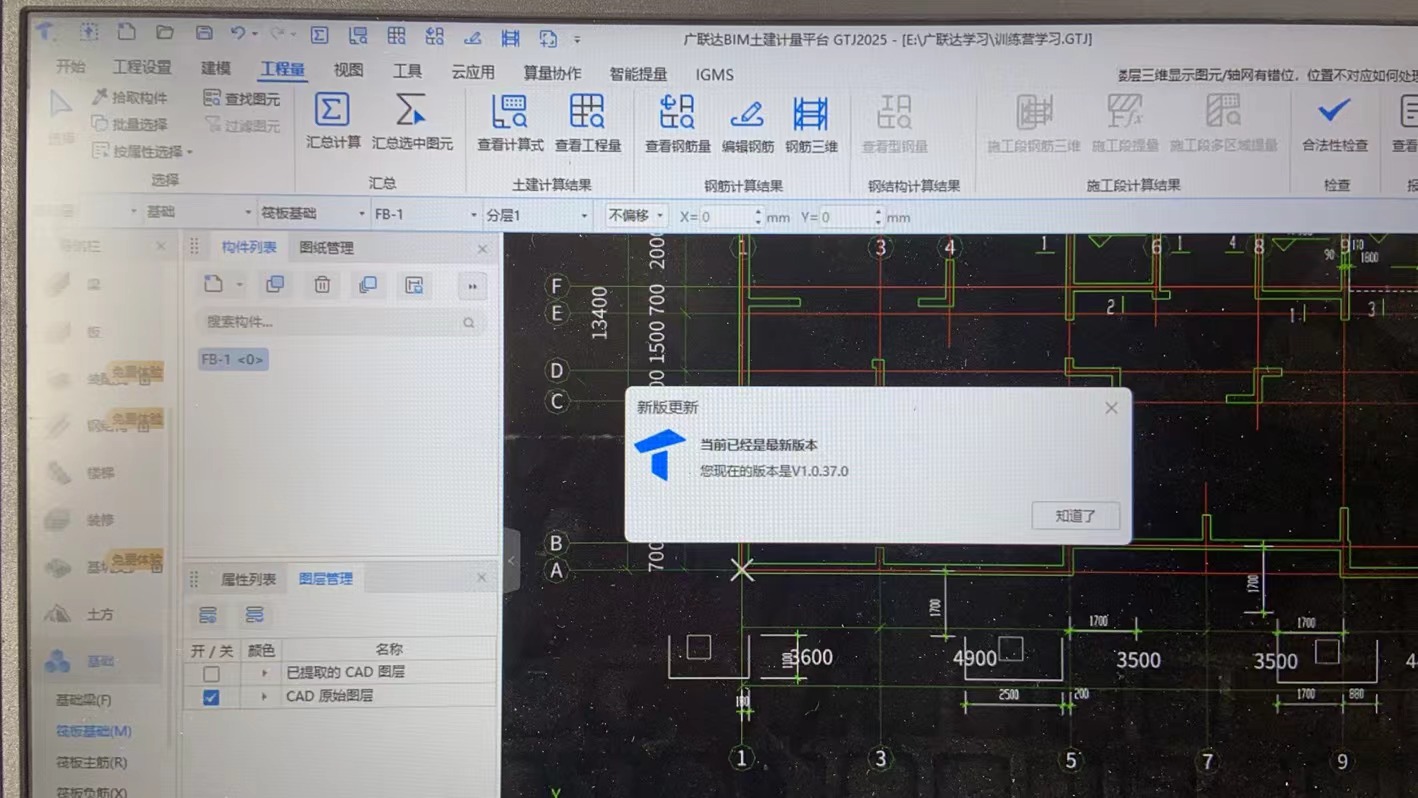The height and width of the screenshot is (798, 1418).
Task: Switch to 视图 ribbon tab
Action: click(349, 70)
